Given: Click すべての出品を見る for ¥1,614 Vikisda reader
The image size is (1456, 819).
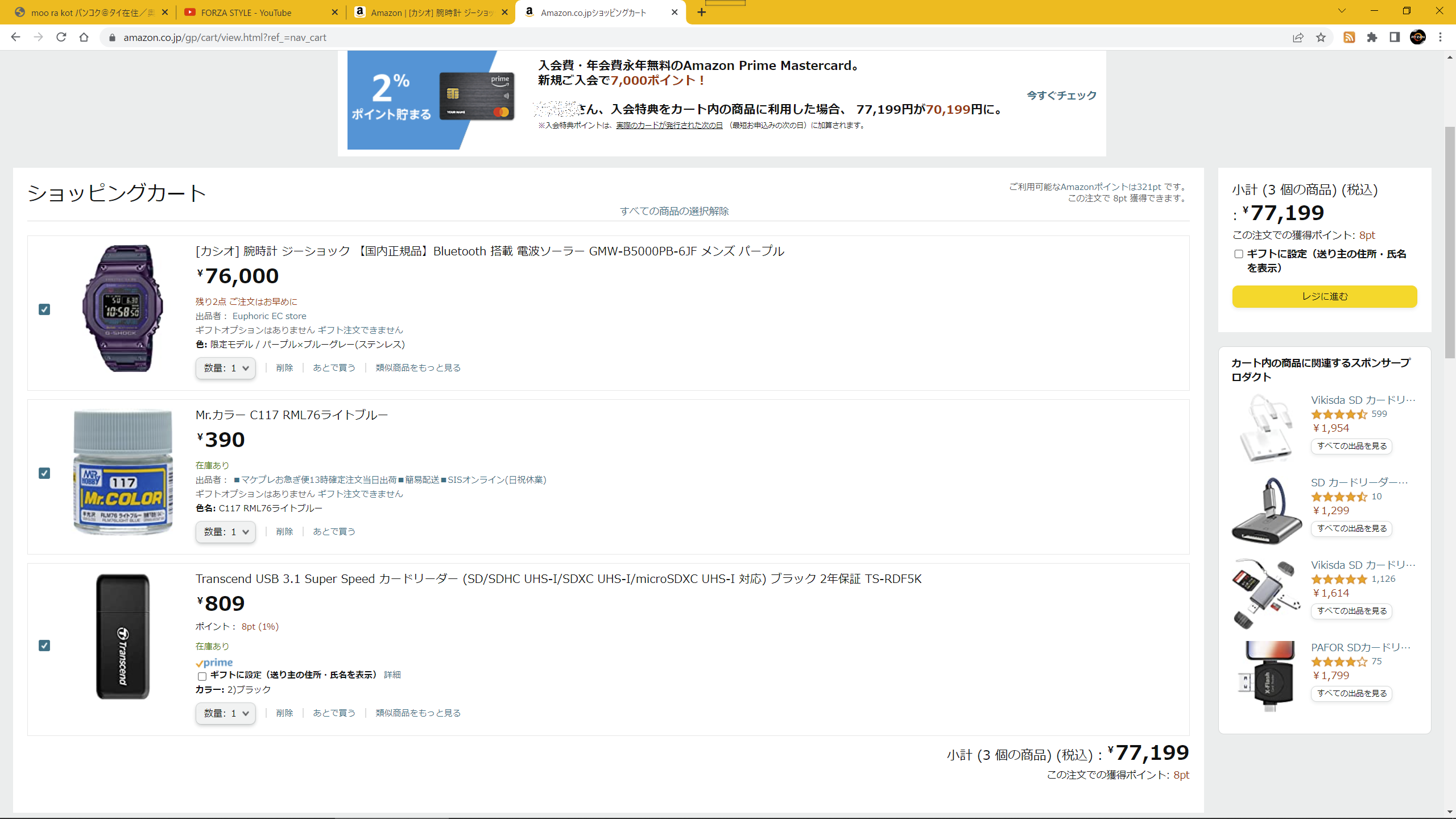Looking at the screenshot, I should 1351,611.
